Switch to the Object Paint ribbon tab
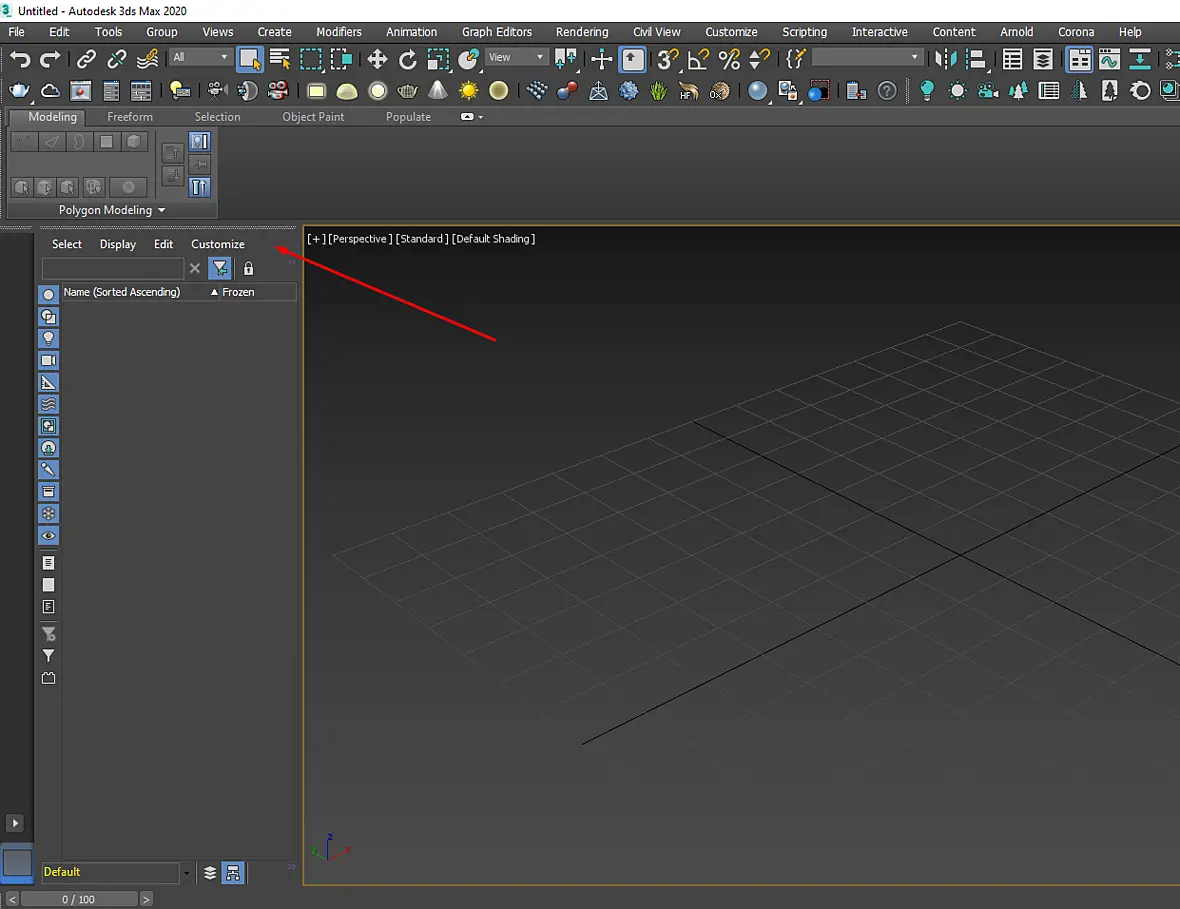The image size is (1180, 909). point(313,117)
